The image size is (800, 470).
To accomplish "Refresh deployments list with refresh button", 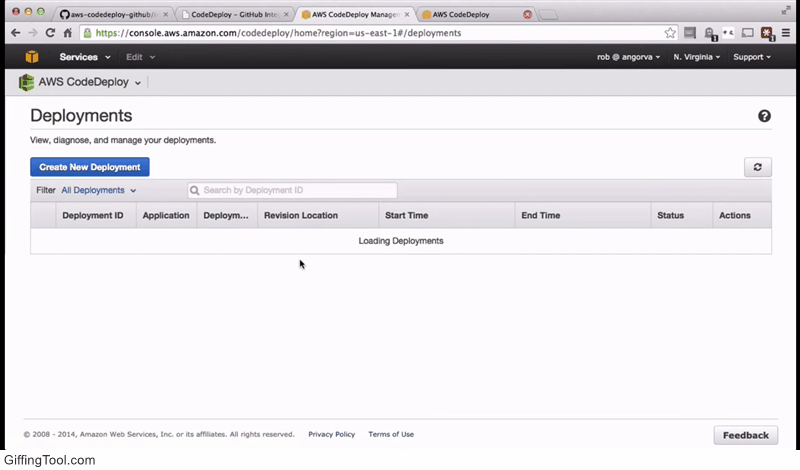I will (758, 167).
